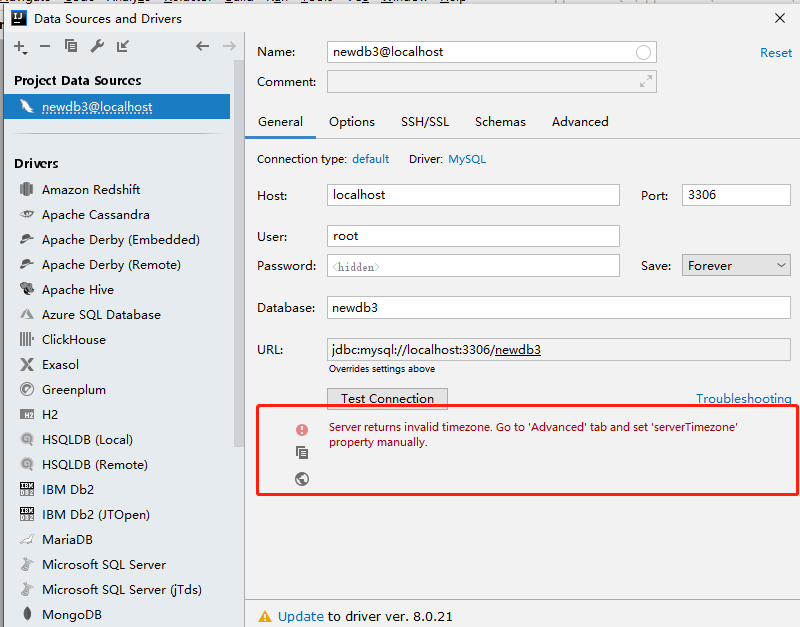Viewport: 800px width, 627px height.
Task: Click the Amazon Redshift driver icon
Action: pyautogui.click(x=27, y=189)
